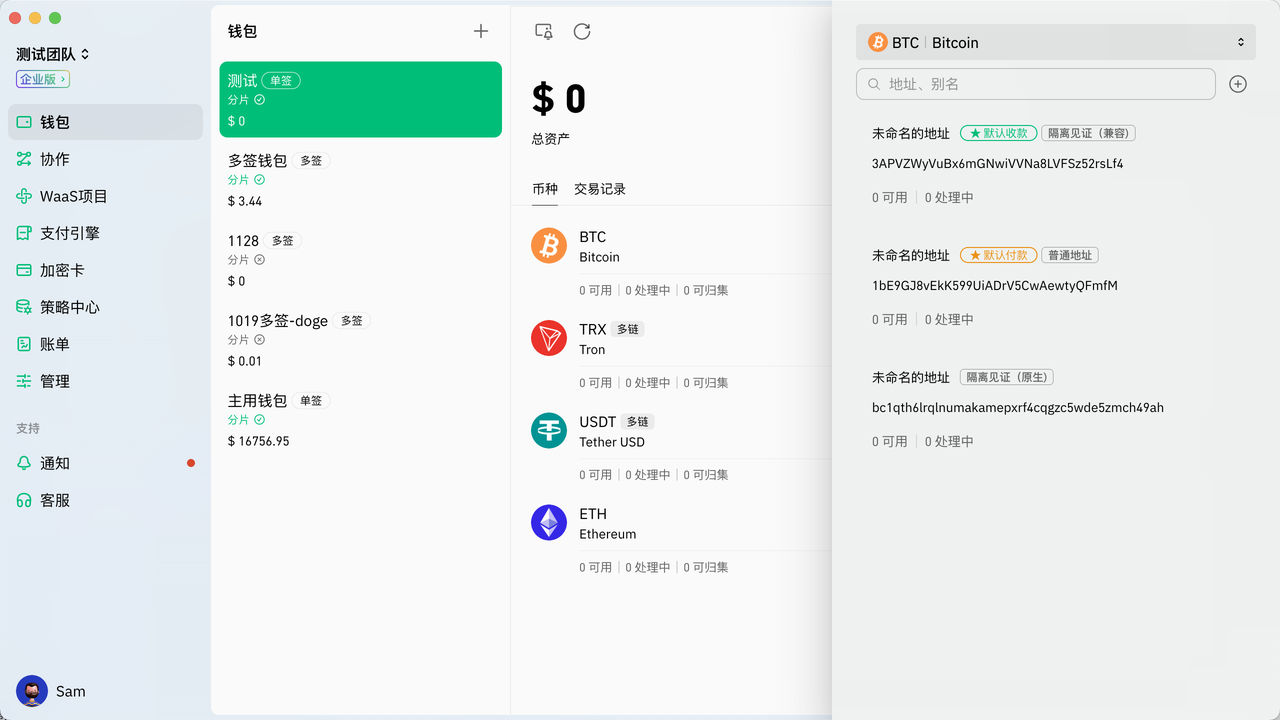Click the 默认付款 star badge
Screen dimensions: 1280x720
click(997, 255)
